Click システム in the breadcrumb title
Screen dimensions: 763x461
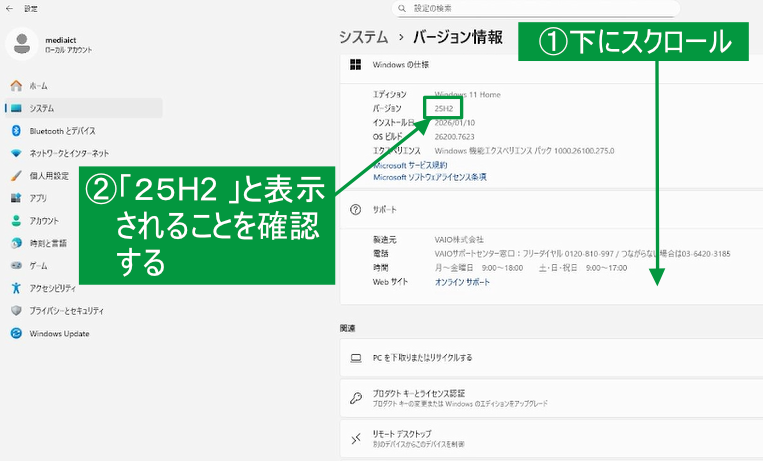[363, 37]
